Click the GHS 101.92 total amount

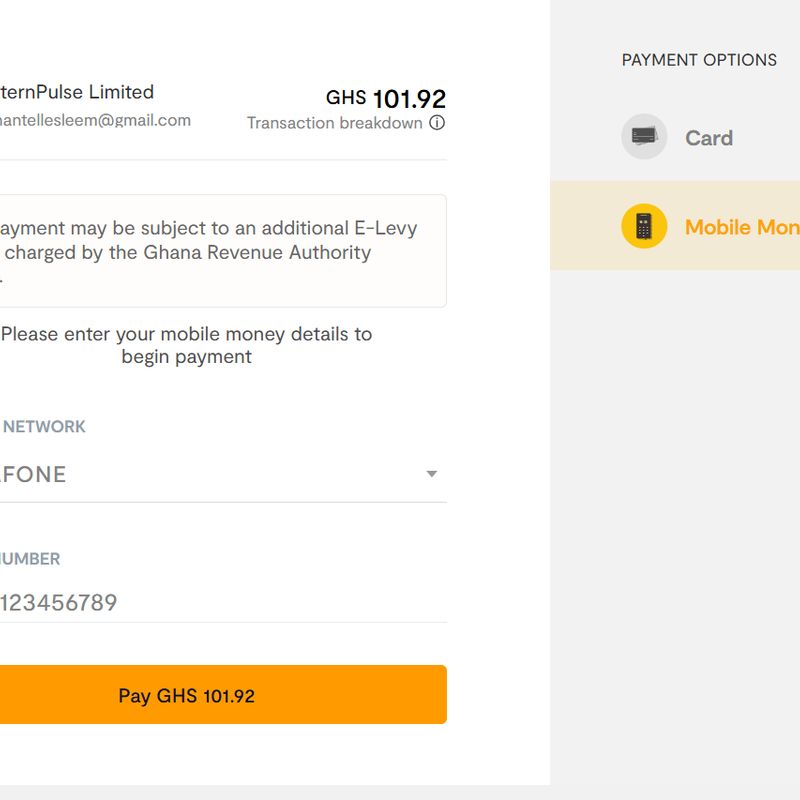pyautogui.click(x=409, y=99)
